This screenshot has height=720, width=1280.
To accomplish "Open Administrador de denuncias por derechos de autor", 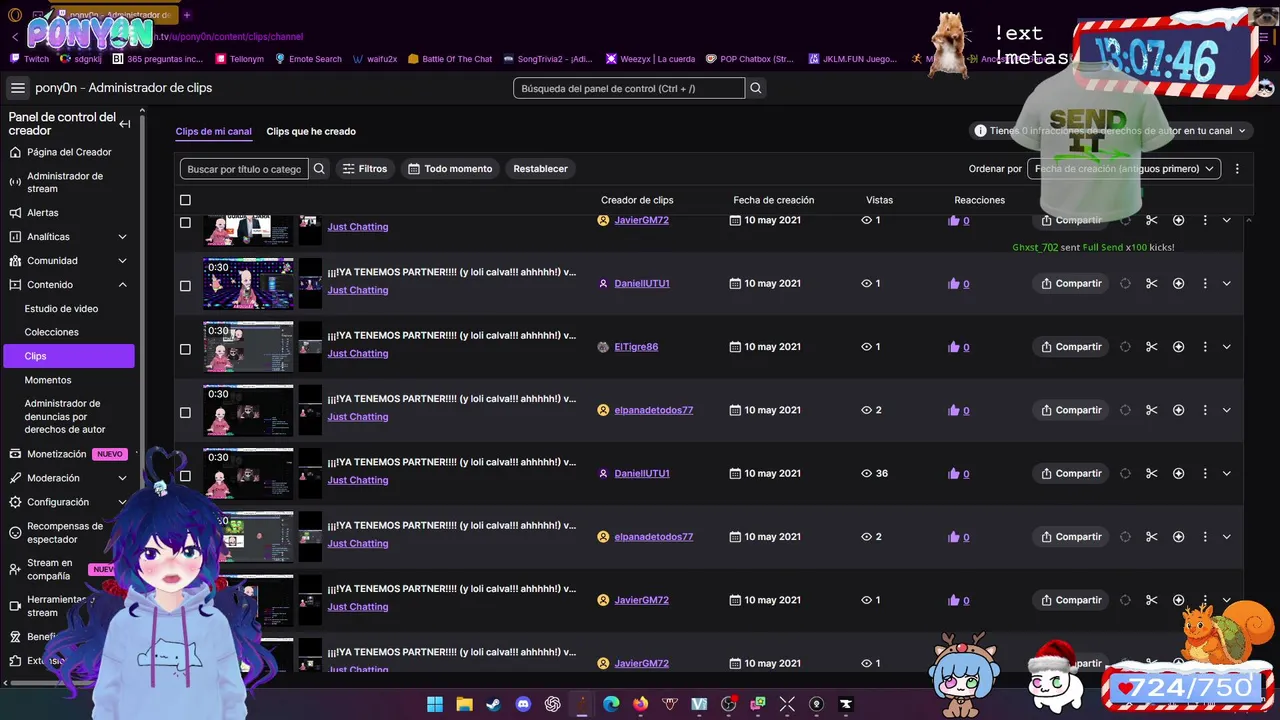I will click(65, 416).
